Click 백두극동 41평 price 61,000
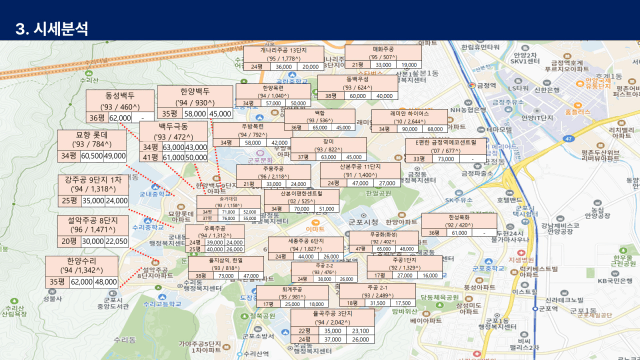Screen dimensions: 640x360 point(173,158)
